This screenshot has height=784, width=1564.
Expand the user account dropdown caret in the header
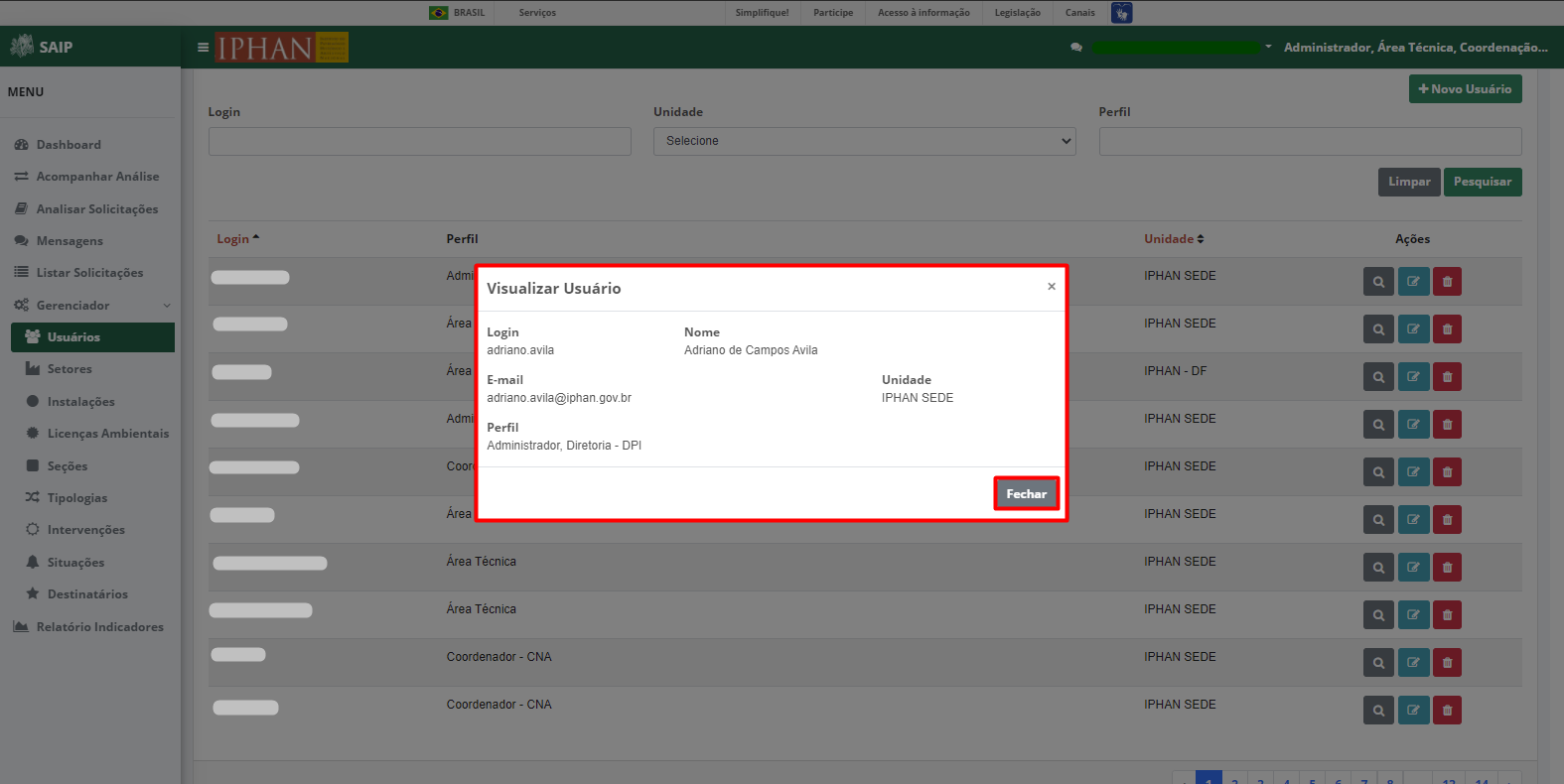[x=1268, y=47]
